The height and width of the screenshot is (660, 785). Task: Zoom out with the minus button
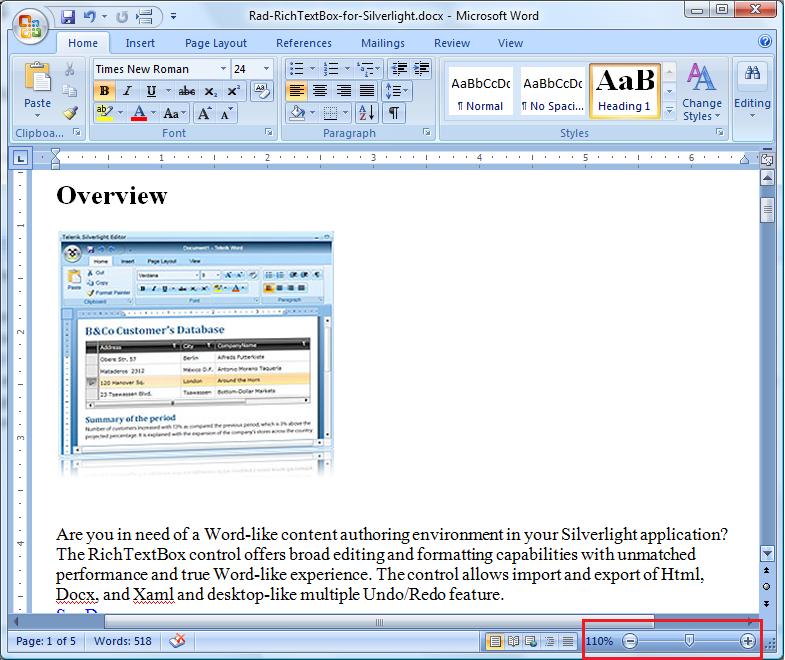[x=630, y=641]
